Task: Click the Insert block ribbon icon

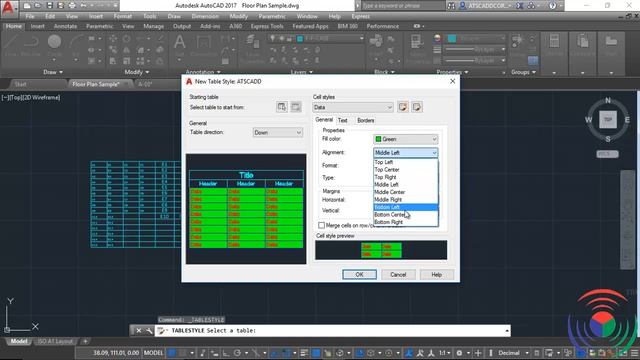Action: click(x=376, y=42)
